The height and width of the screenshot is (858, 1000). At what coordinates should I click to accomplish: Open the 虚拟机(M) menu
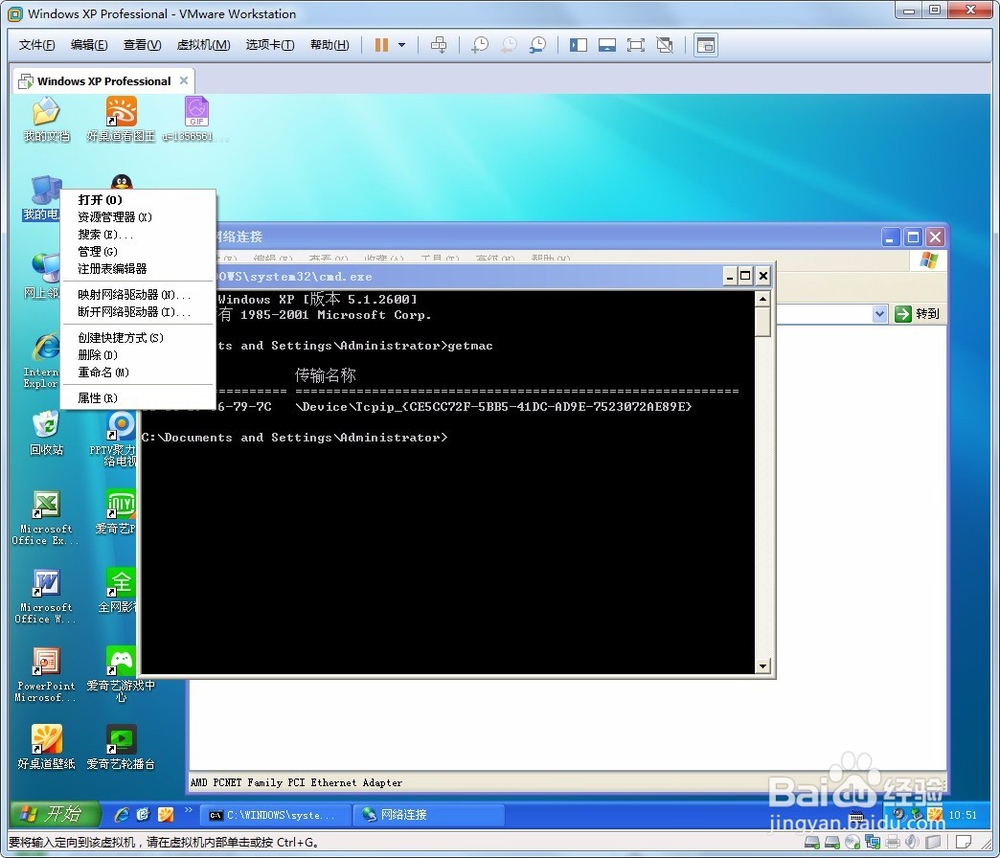coord(203,45)
